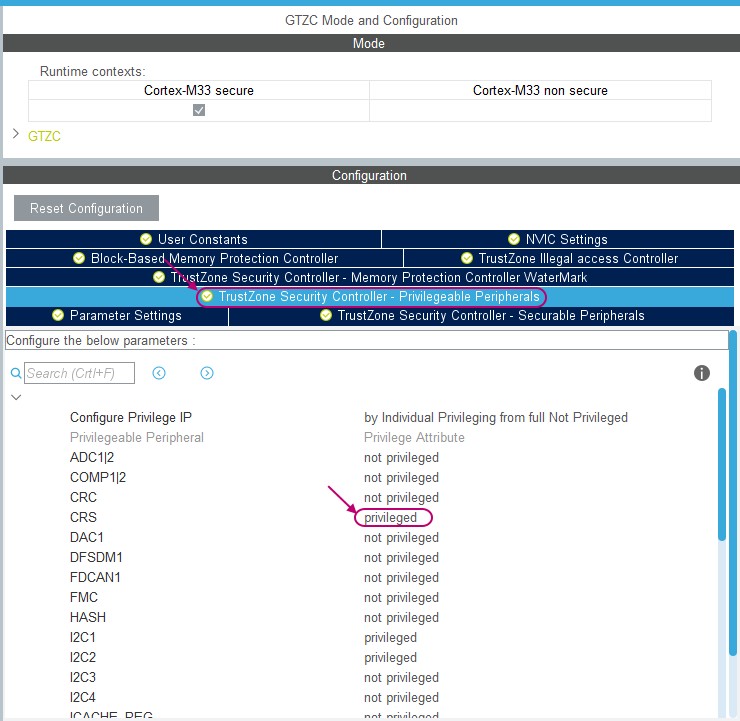This screenshot has height=721, width=740.
Task: Select the FMC peripheral label
Action: (84, 597)
